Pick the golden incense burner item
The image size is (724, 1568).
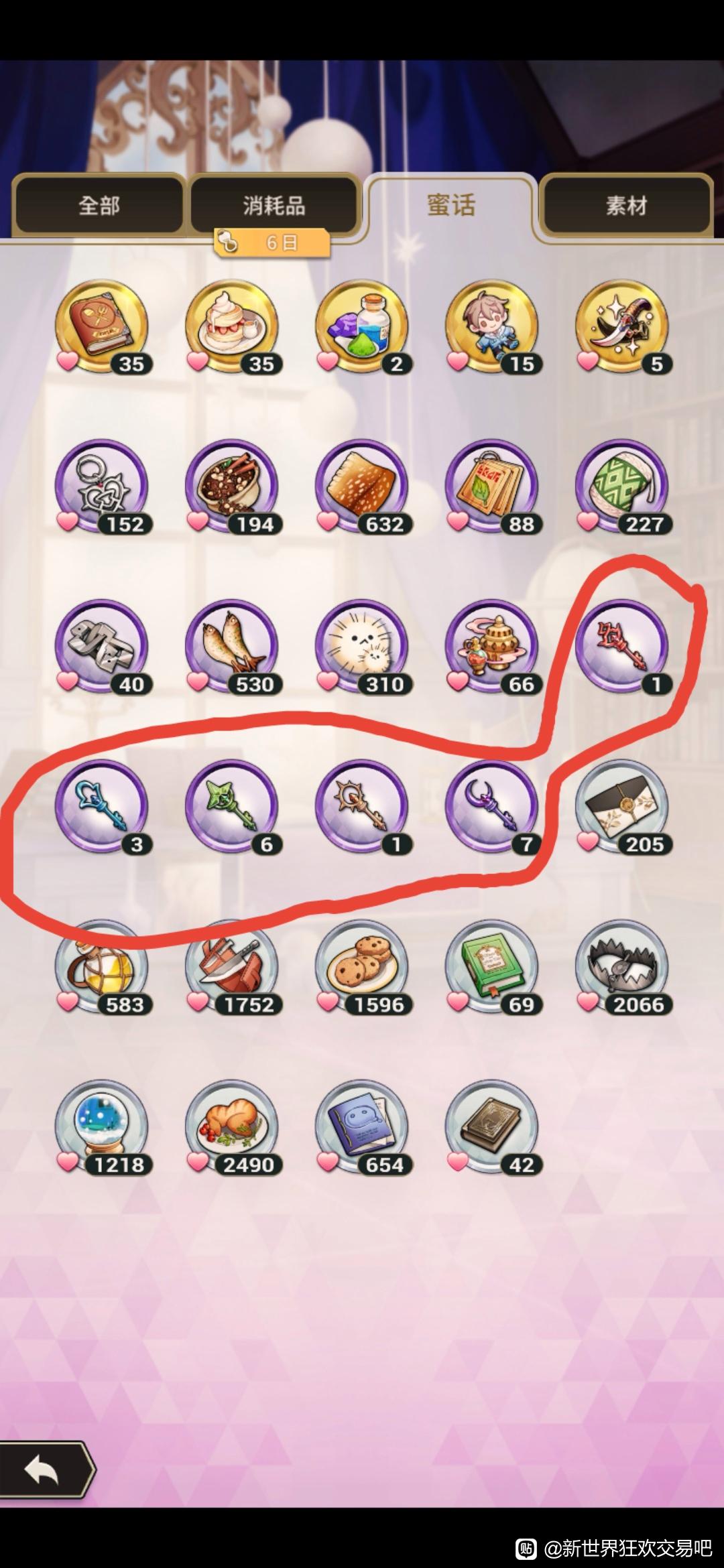(x=492, y=647)
